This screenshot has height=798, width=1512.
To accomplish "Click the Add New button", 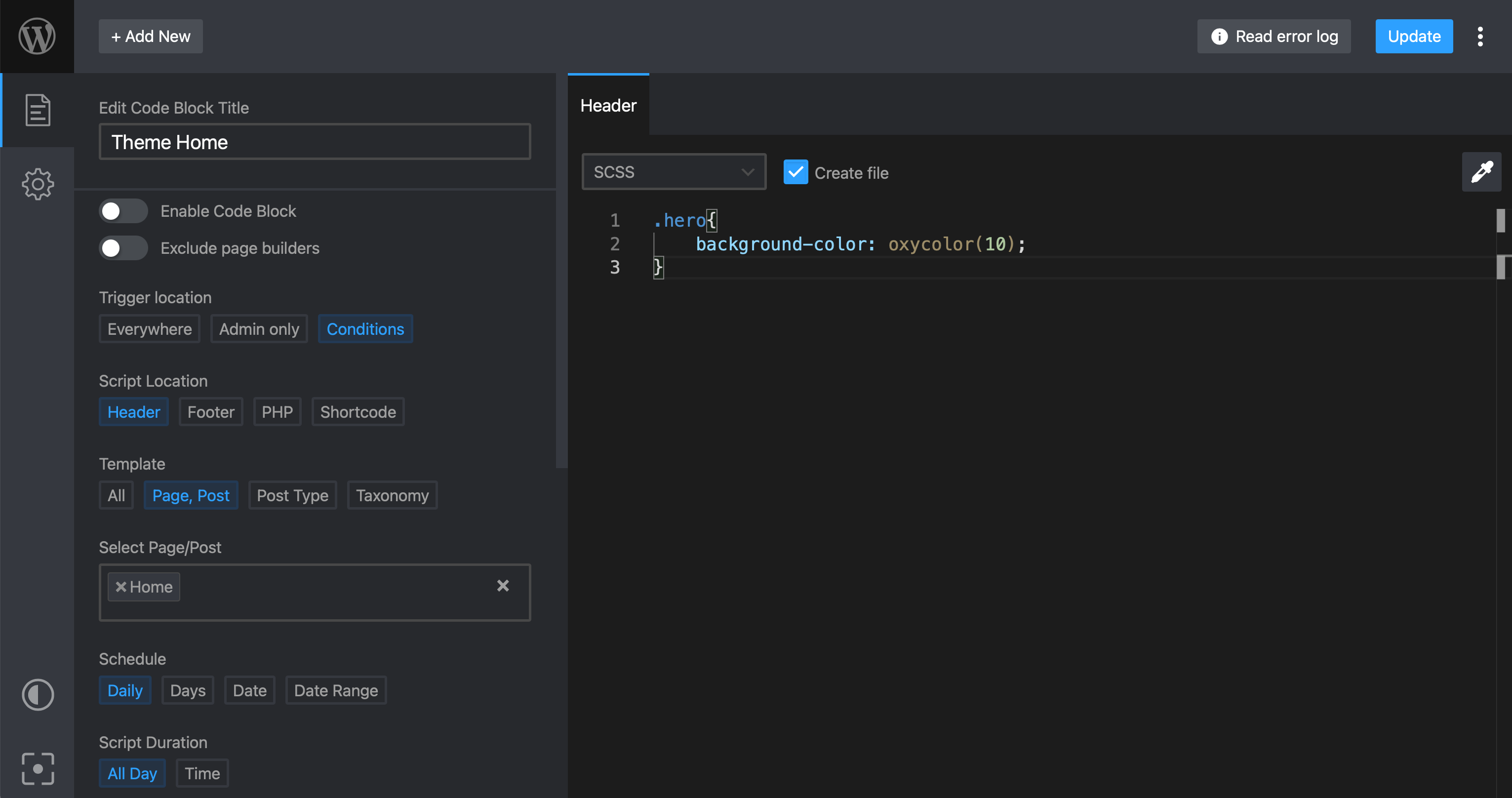I will tap(151, 37).
